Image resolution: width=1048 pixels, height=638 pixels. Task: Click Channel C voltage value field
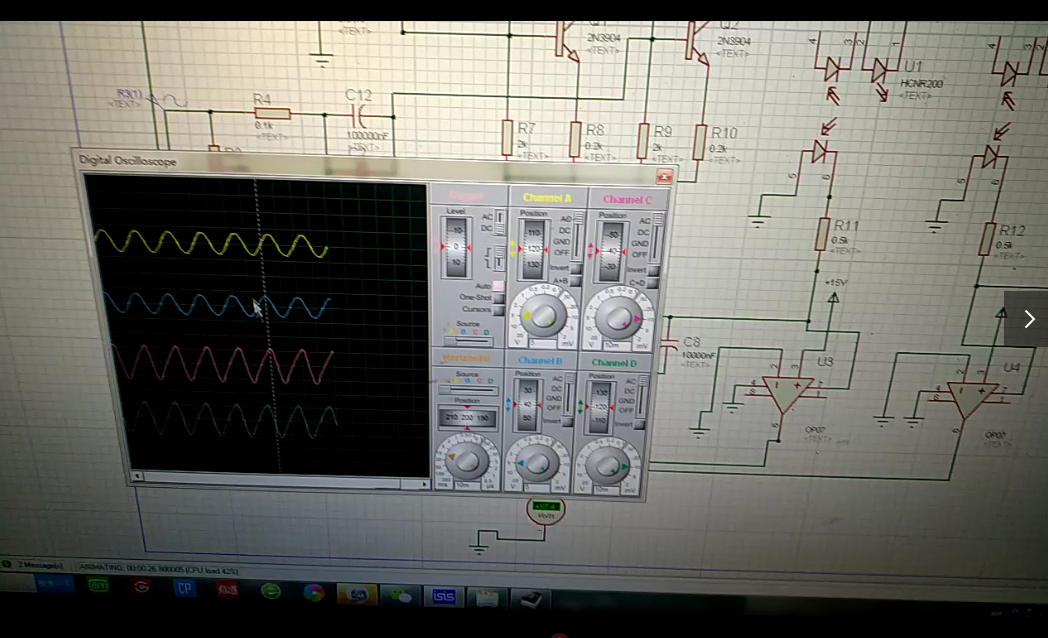click(x=618, y=346)
